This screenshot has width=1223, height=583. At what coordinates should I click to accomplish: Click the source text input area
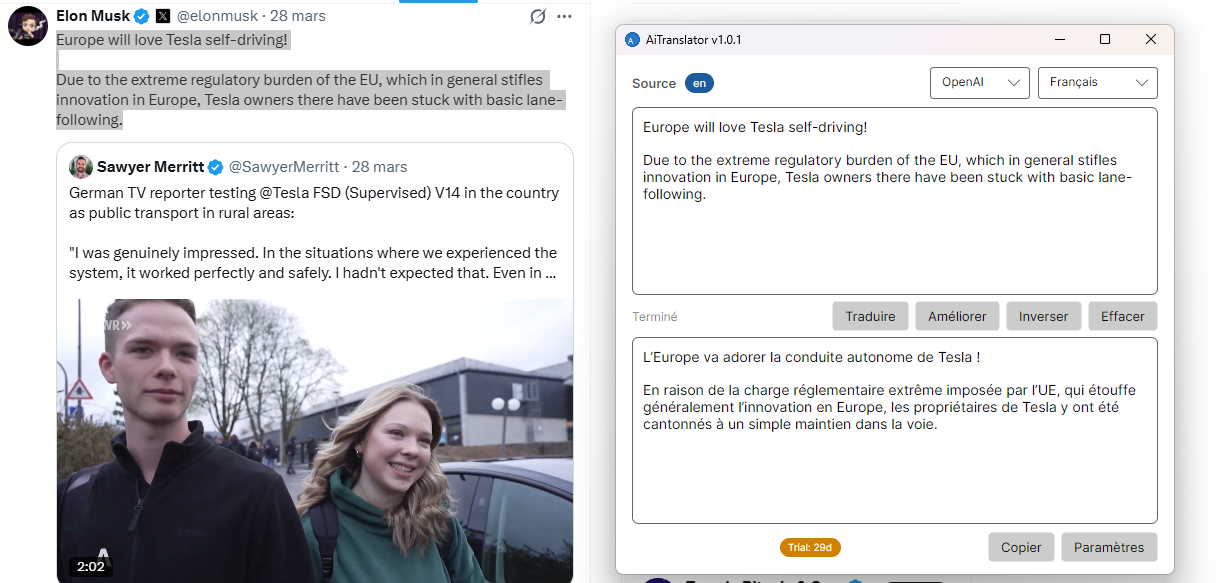pos(894,240)
